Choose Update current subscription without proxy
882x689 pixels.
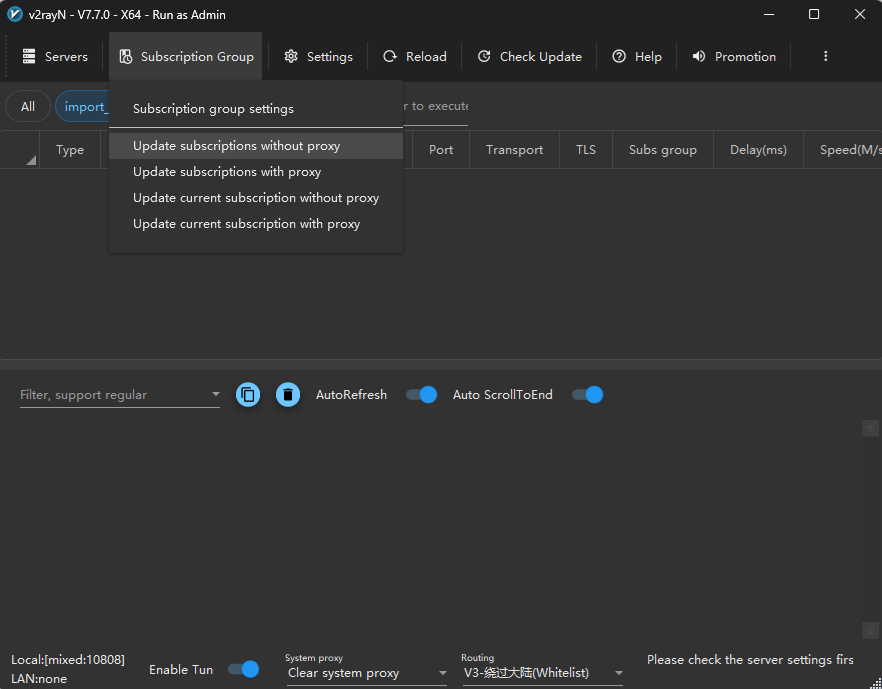pyautogui.click(x=256, y=198)
